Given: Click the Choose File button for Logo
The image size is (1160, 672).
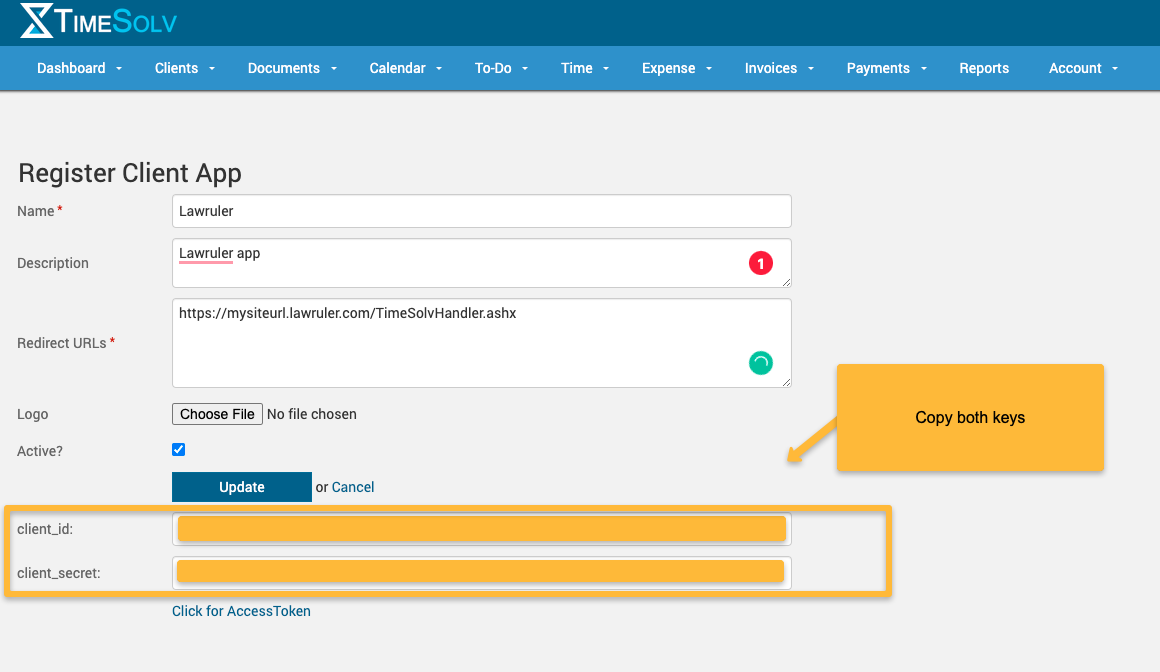Looking at the screenshot, I should (217, 414).
